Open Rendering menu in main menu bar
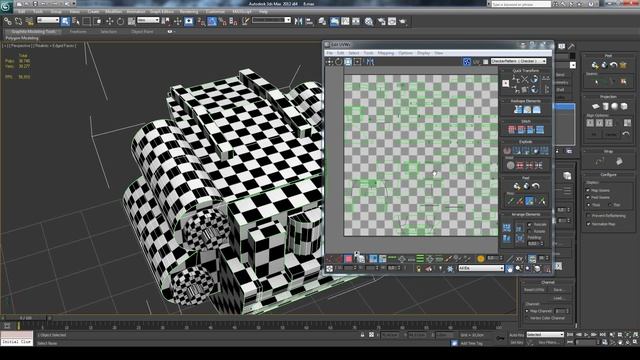The height and width of the screenshot is (360, 640). click(x=189, y=12)
